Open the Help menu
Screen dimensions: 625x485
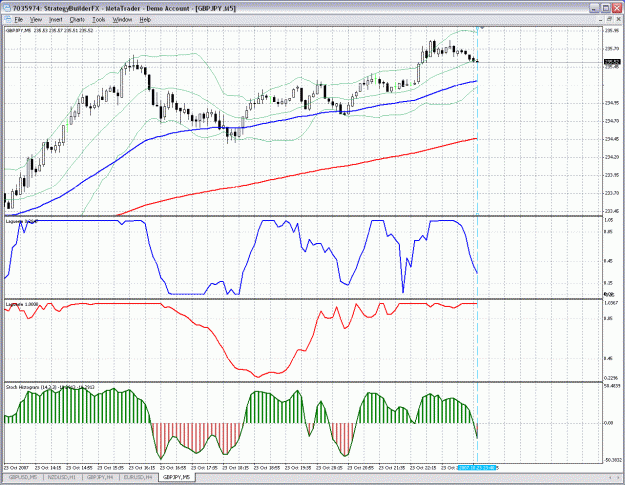point(145,20)
